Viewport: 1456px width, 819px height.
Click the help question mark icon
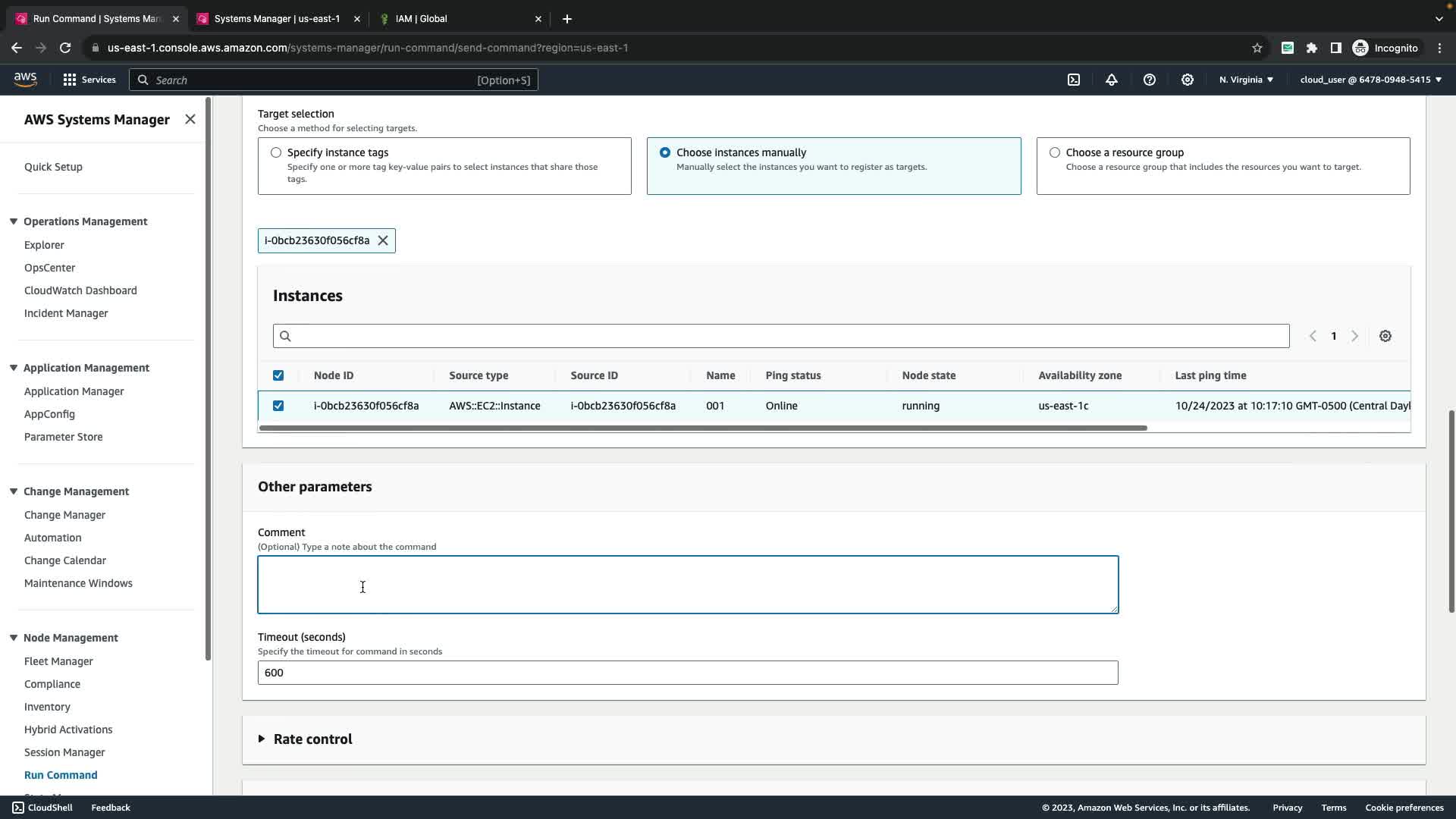[1150, 80]
